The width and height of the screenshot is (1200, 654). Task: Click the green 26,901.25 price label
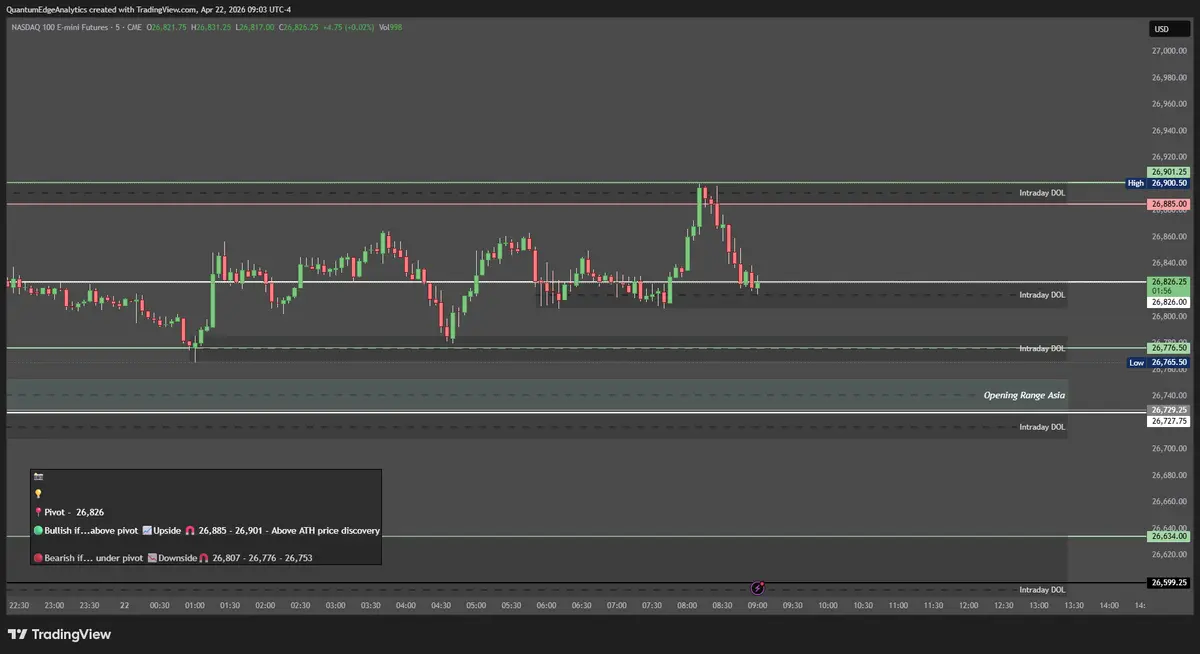[x=1169, y=172]
